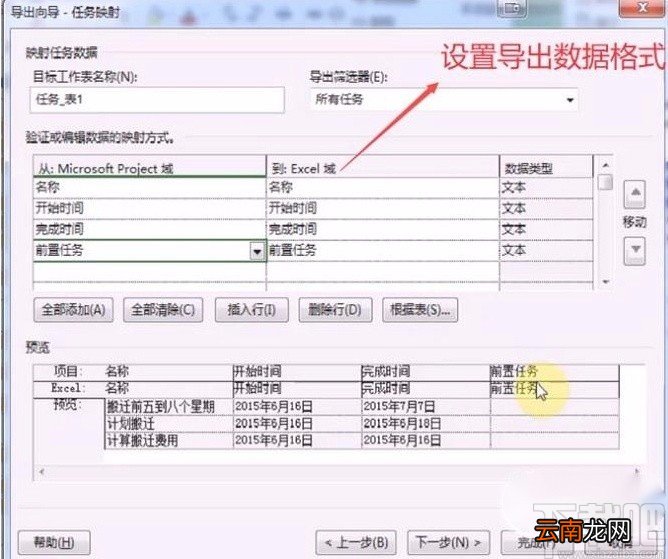Open dropdown arrow in 前置任务 cell
Screen dimensions: 668x559
point(257,251)
